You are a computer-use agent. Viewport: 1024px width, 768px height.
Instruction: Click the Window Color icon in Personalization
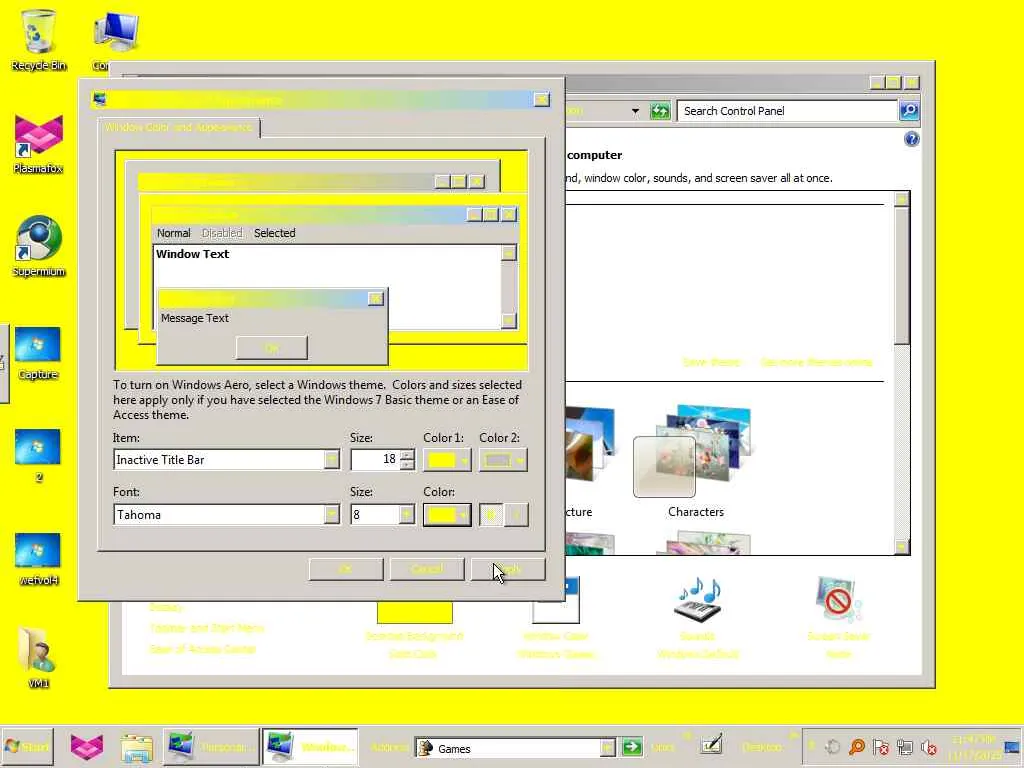[556, 601]
